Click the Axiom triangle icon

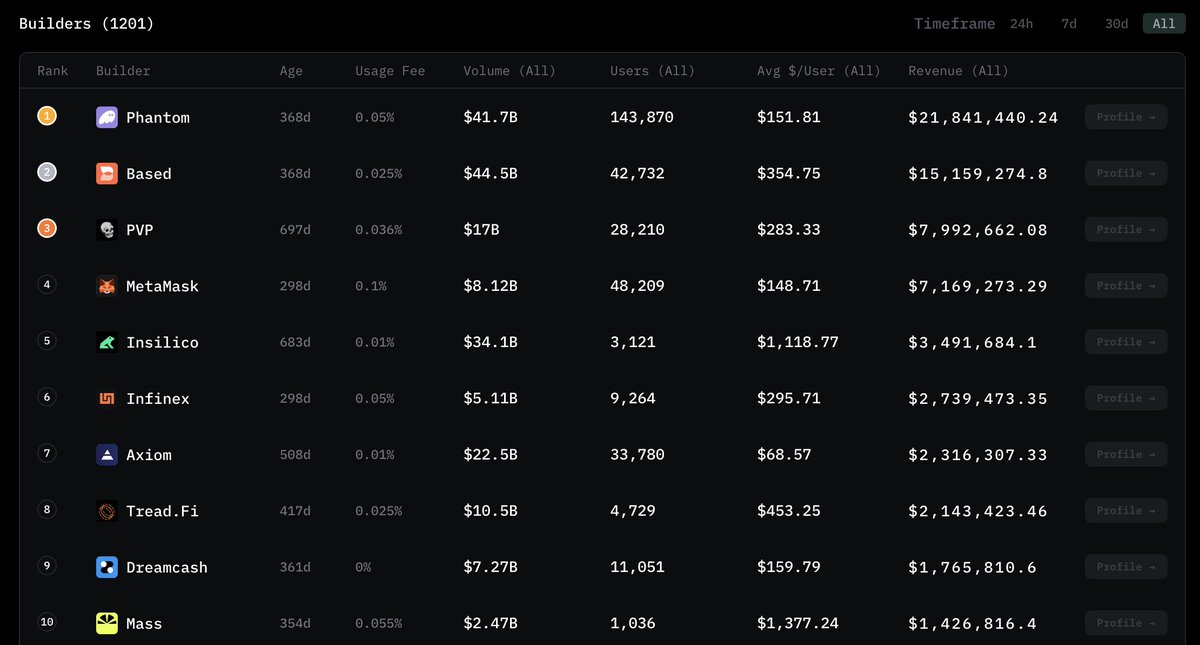click(107, 455)
